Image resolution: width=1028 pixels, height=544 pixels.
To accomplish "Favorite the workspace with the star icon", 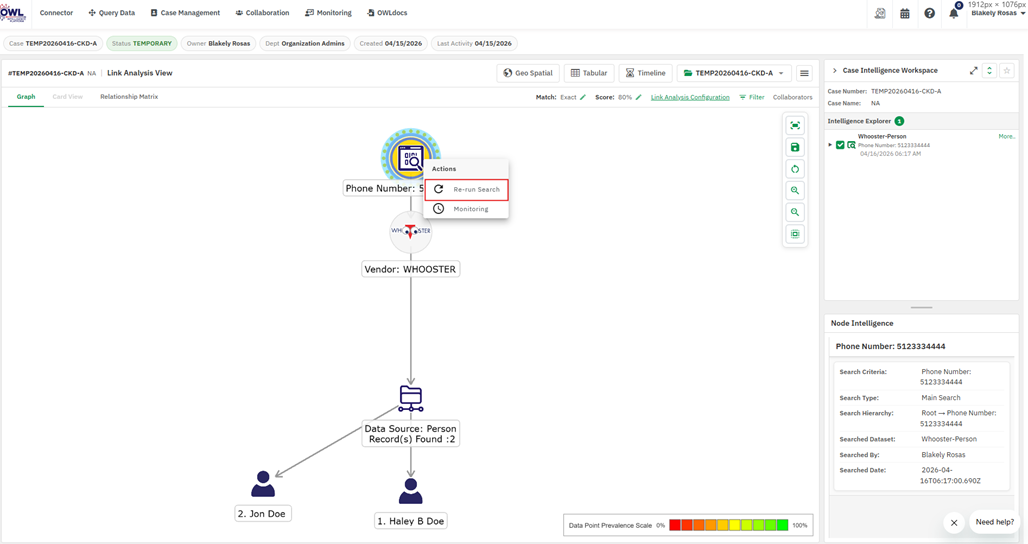I will pos(1007,71).
